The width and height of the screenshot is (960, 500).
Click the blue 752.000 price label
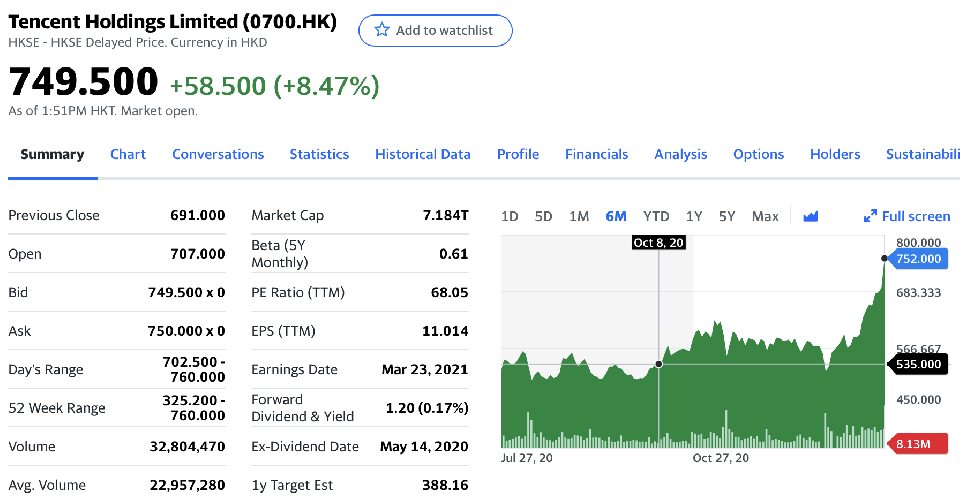[918, 259]
